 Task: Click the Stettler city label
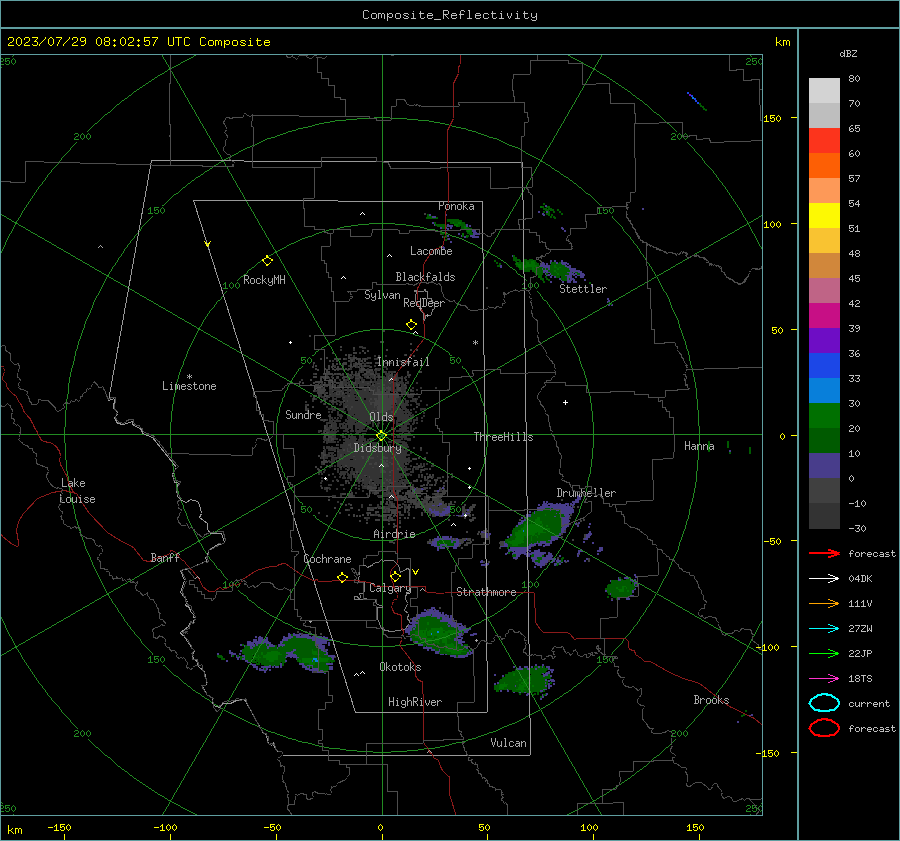[583, 289]
